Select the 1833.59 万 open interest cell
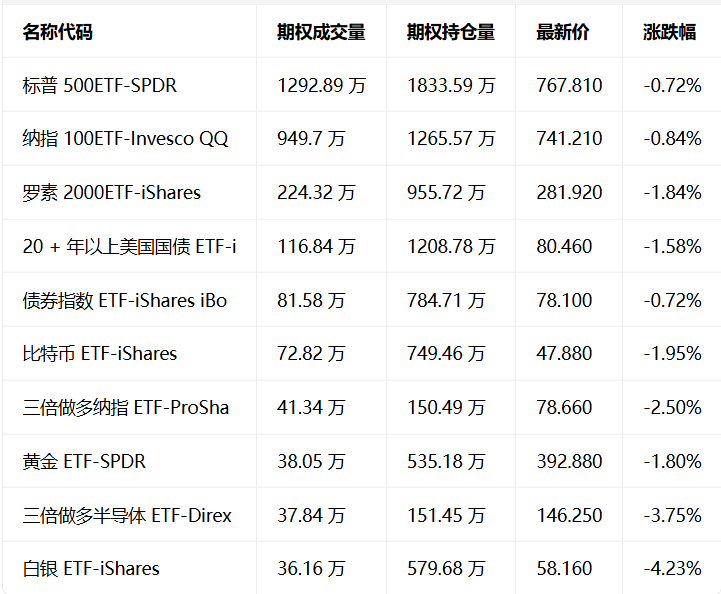Viewport: 721px width, 594px height. click(451, 86)
